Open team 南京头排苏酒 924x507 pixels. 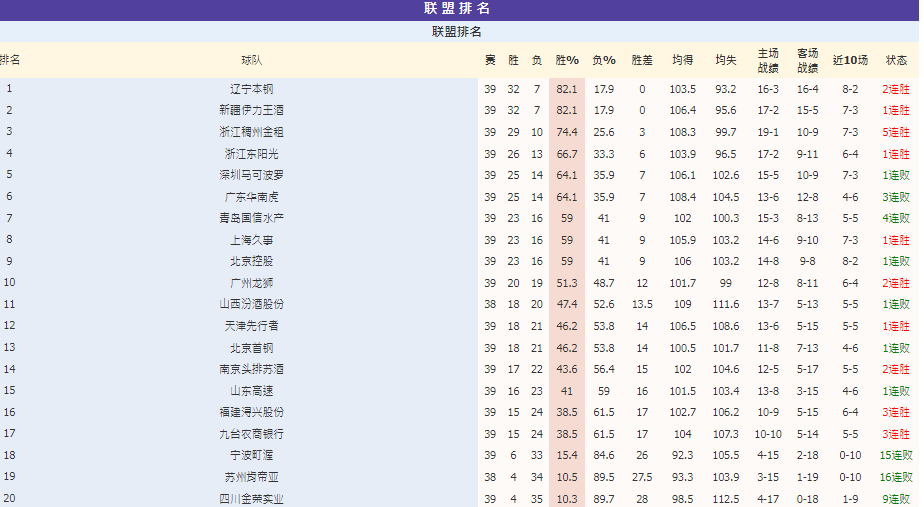(252, 369)
